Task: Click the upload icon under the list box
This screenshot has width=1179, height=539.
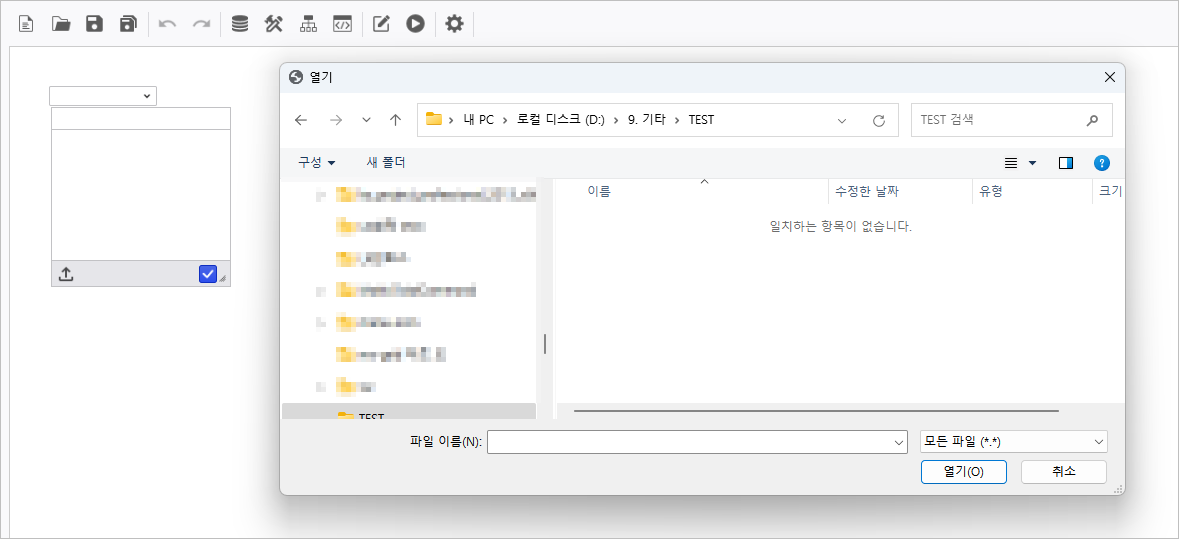Action: pos(66,274)
